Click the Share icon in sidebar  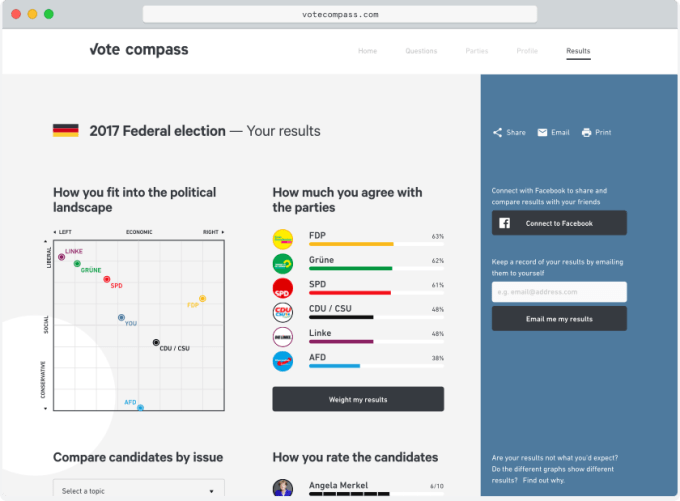tap(497, 132)
